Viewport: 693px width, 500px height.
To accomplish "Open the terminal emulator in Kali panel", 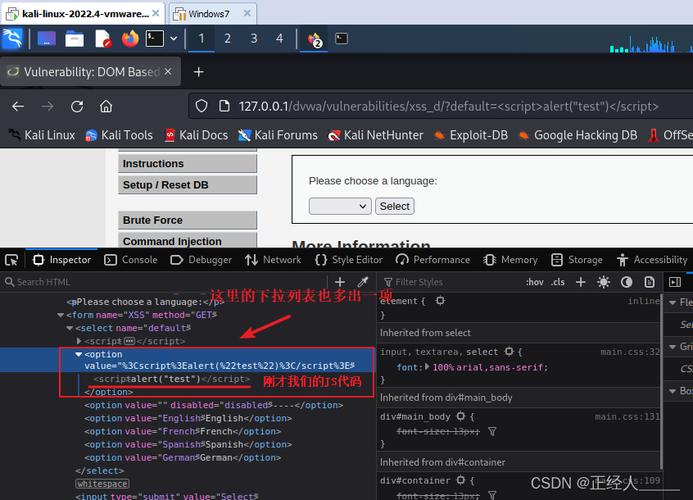I will pos(155,39).
